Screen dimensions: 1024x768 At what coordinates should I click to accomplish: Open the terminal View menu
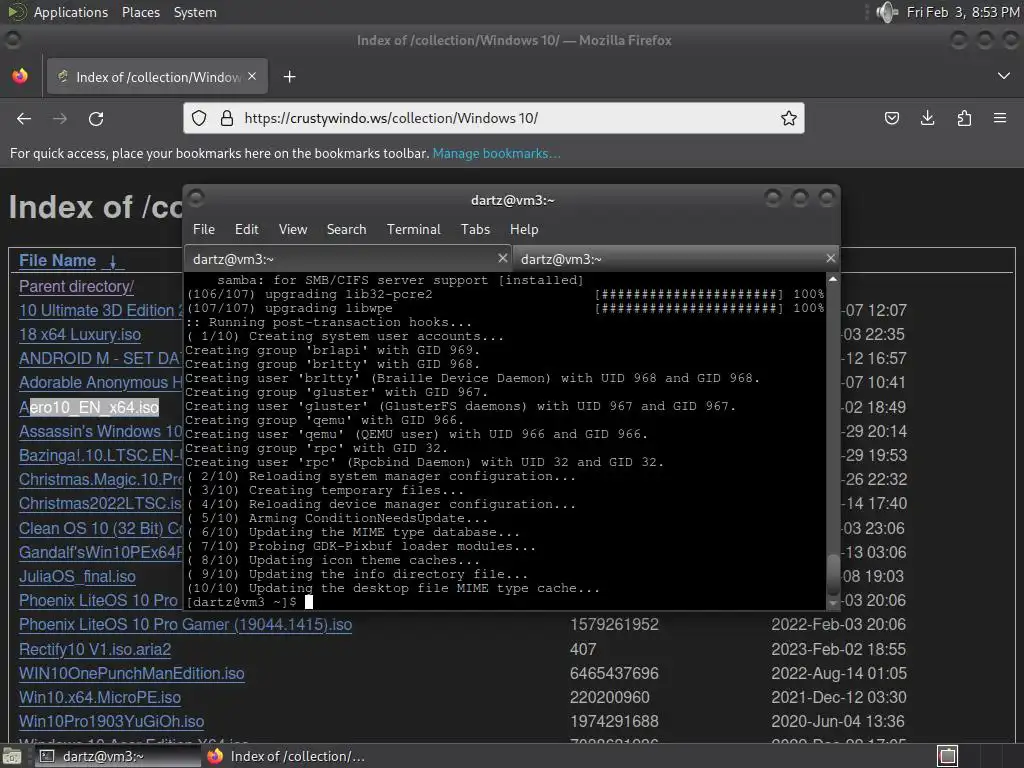(293, 229)
